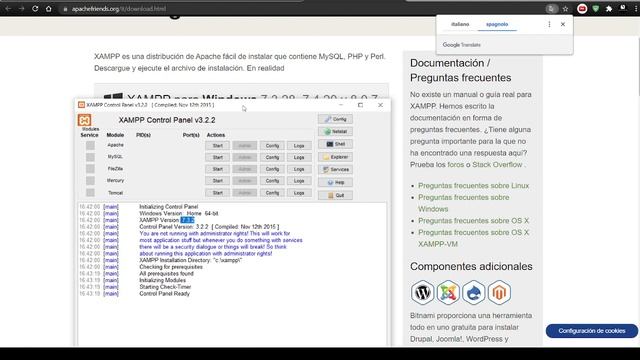Image resolution: width=640 pixels, height=360 pixels.
Task: Toggle the Tomcat service checkbox
Action: point(90,193)
